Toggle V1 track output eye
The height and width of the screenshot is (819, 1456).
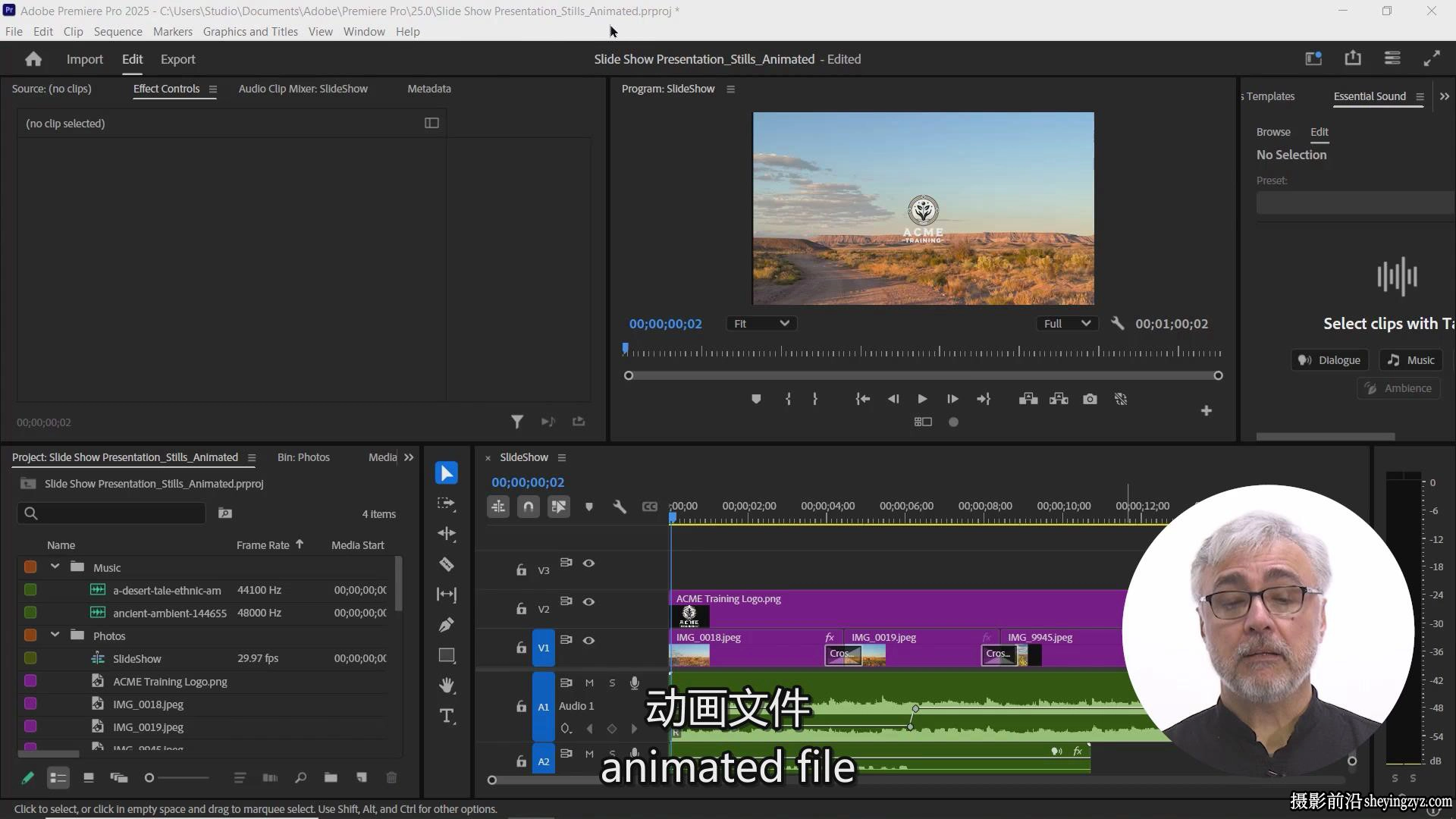[x=588, y=640]
